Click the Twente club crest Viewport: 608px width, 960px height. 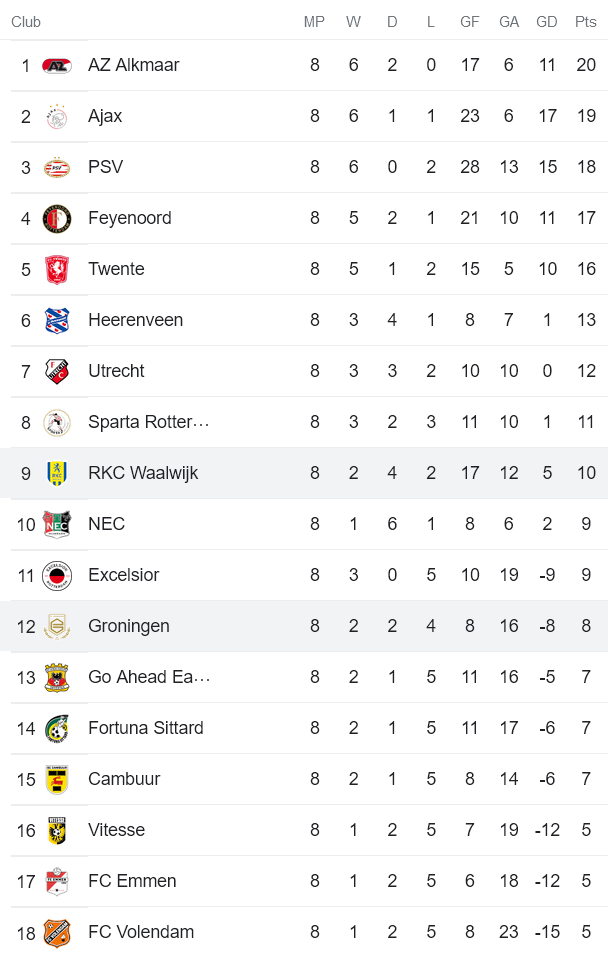point(57,270)
